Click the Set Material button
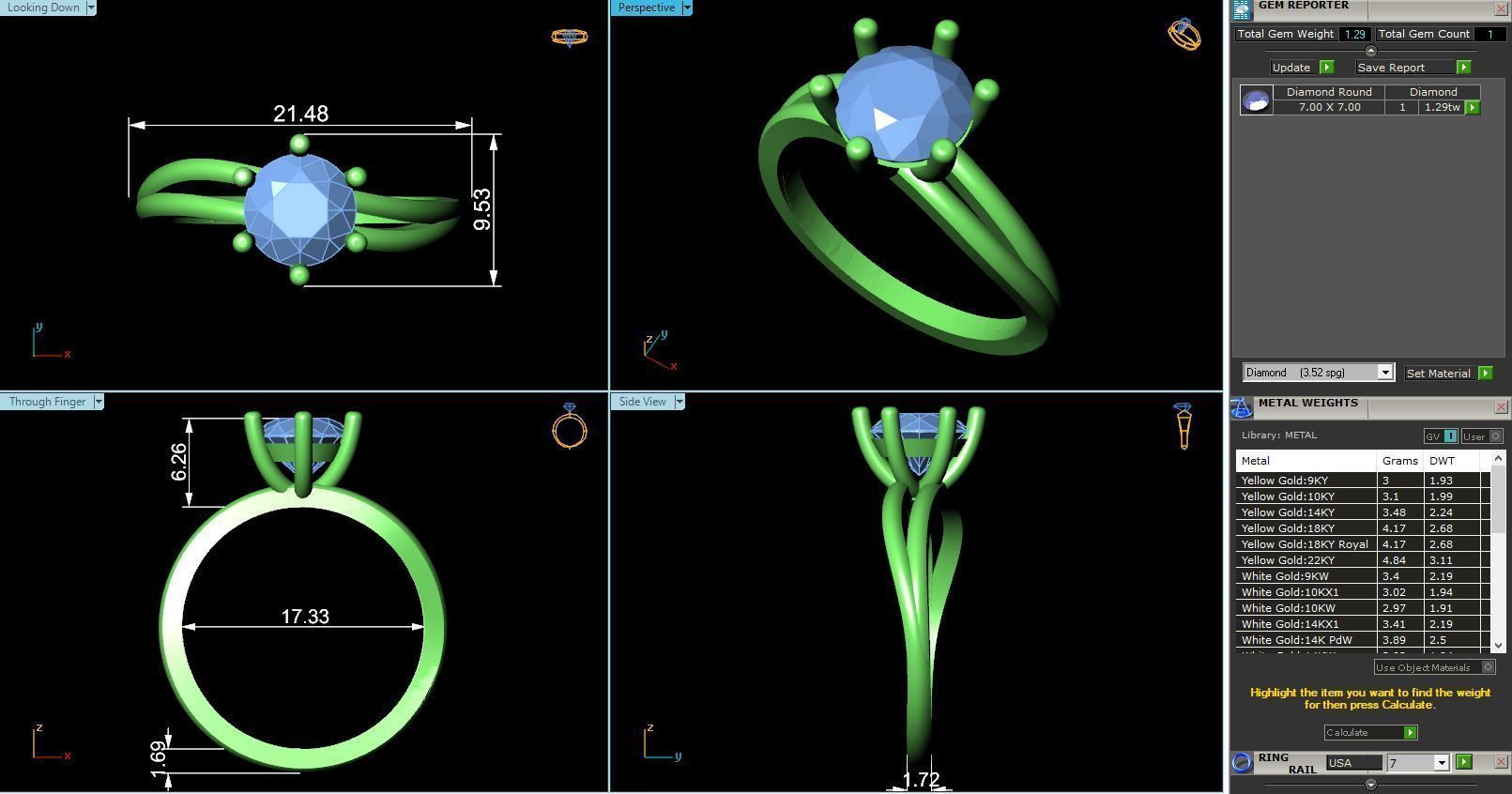The width and height of the screenshot is (1512, 794). click(1438, 374)
